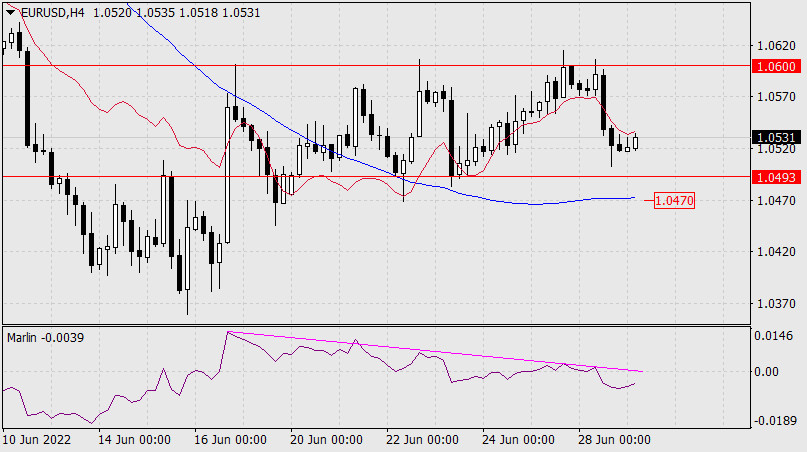This screenshot has height=452, width=807.
Task: Click the triangle arrow beside EURUSD,H4
Action: (10, 12)
